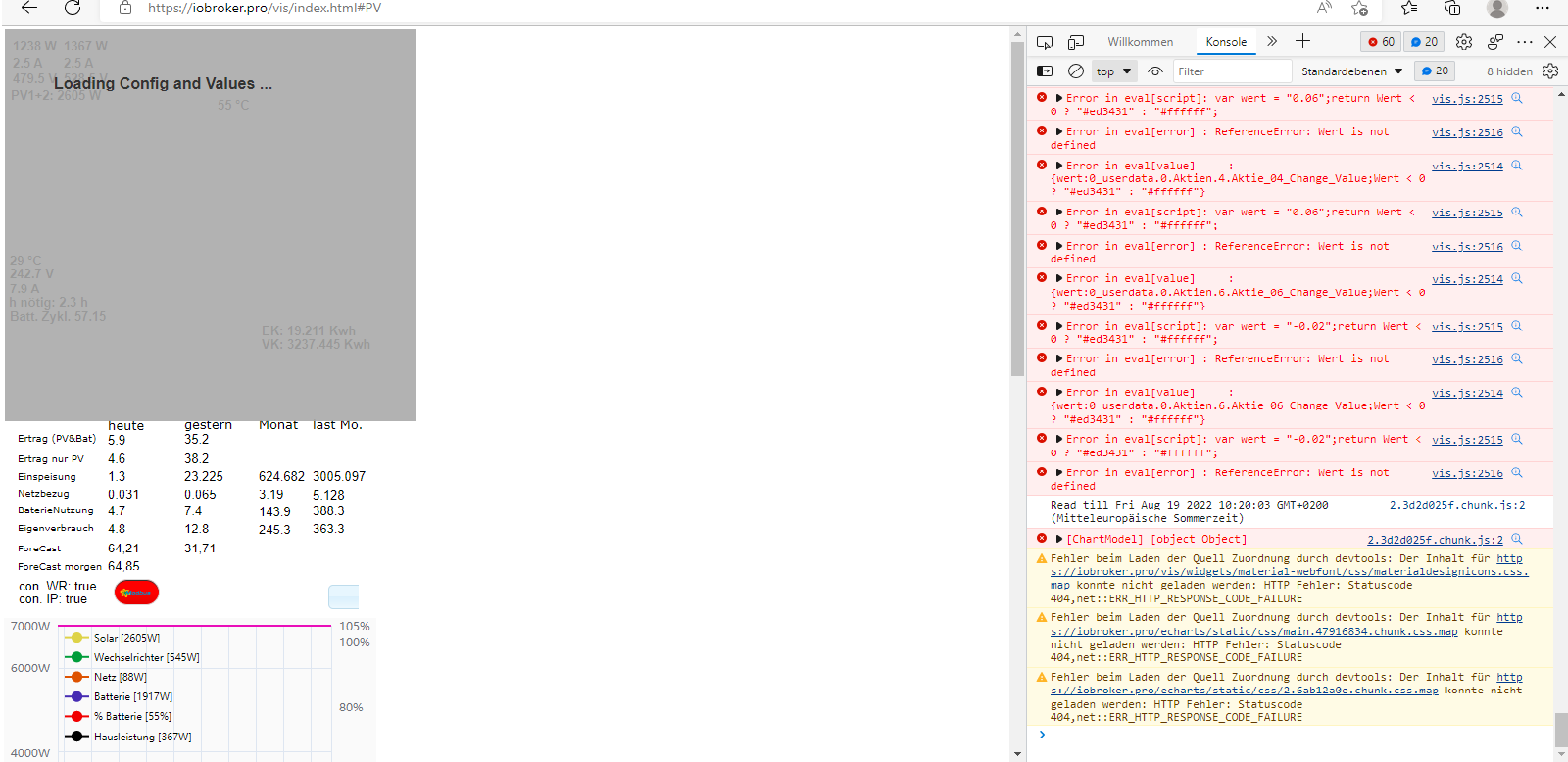Open the browser three-dots settings menu
The width and height of the screenshot is (1568, 762).
pos(1543,8)
